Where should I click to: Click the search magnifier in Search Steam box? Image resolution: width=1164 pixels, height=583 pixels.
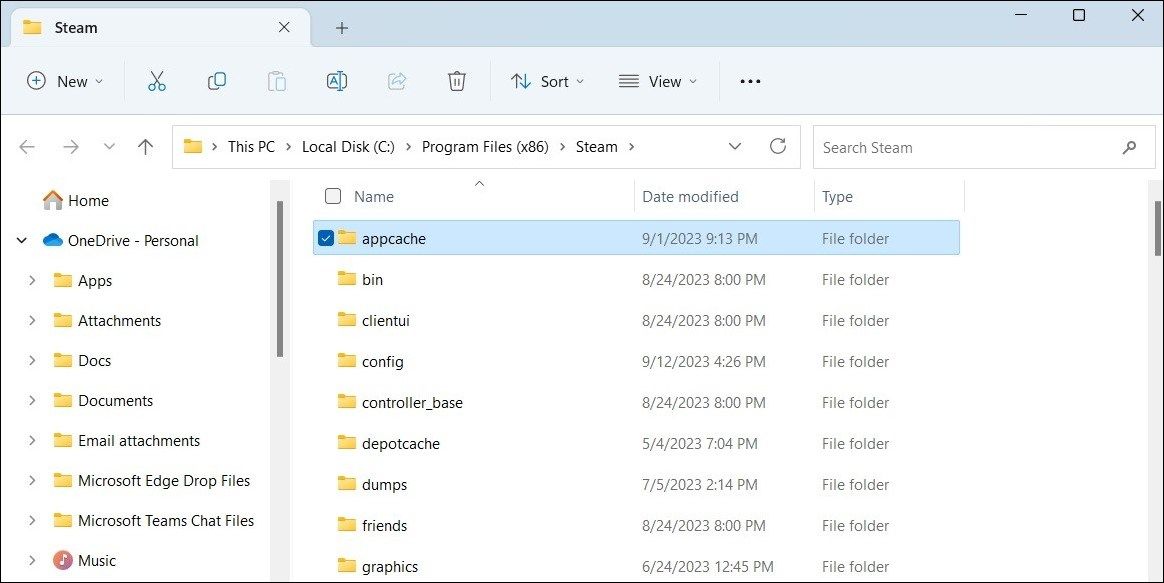click(1129, 147)
